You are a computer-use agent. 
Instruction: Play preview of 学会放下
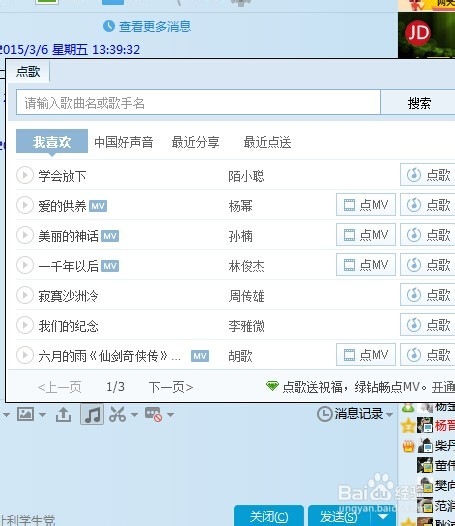pyautogui.click(x=25, y=175)
